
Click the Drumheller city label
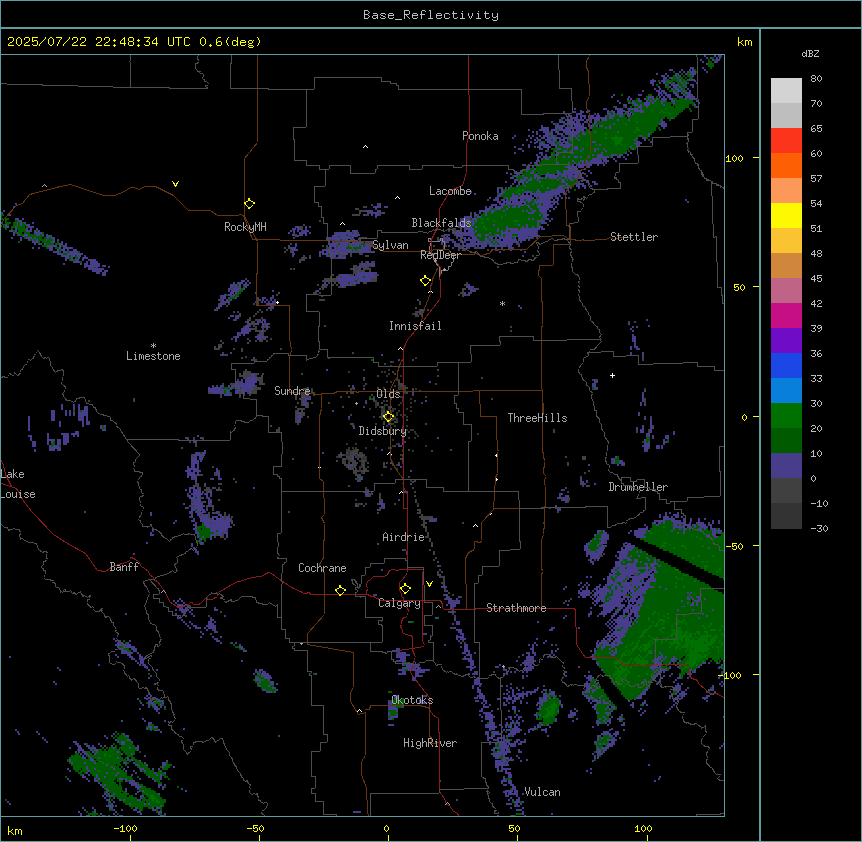(638, 487)
